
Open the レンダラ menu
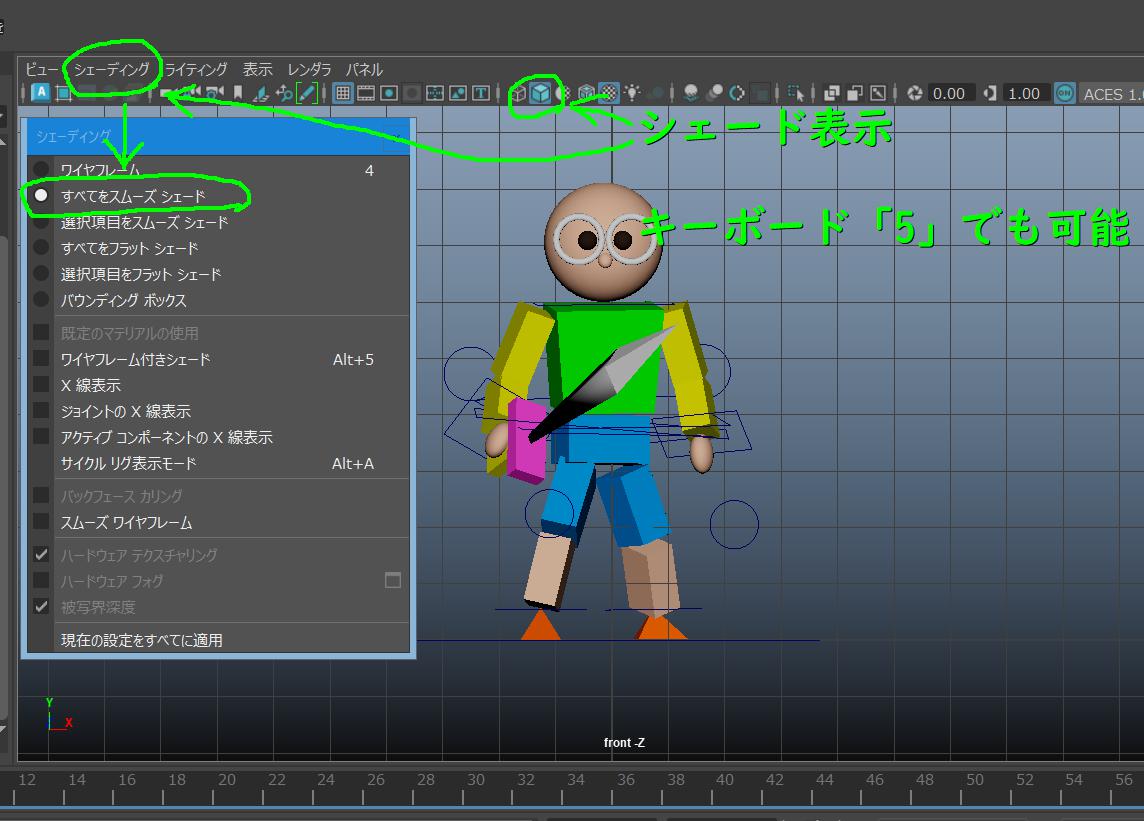click(309, 69)
